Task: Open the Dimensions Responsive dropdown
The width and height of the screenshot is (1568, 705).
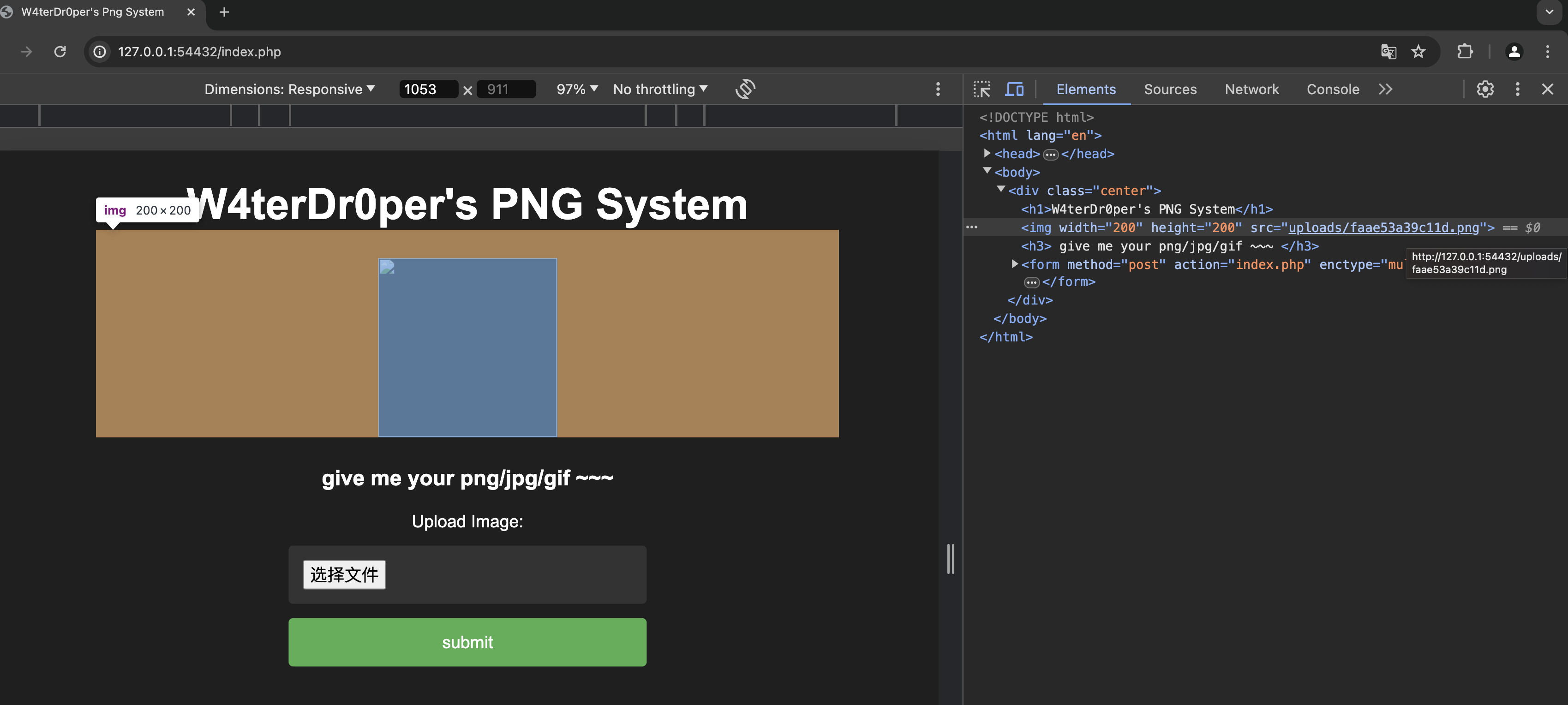Action: coord(290,89)
